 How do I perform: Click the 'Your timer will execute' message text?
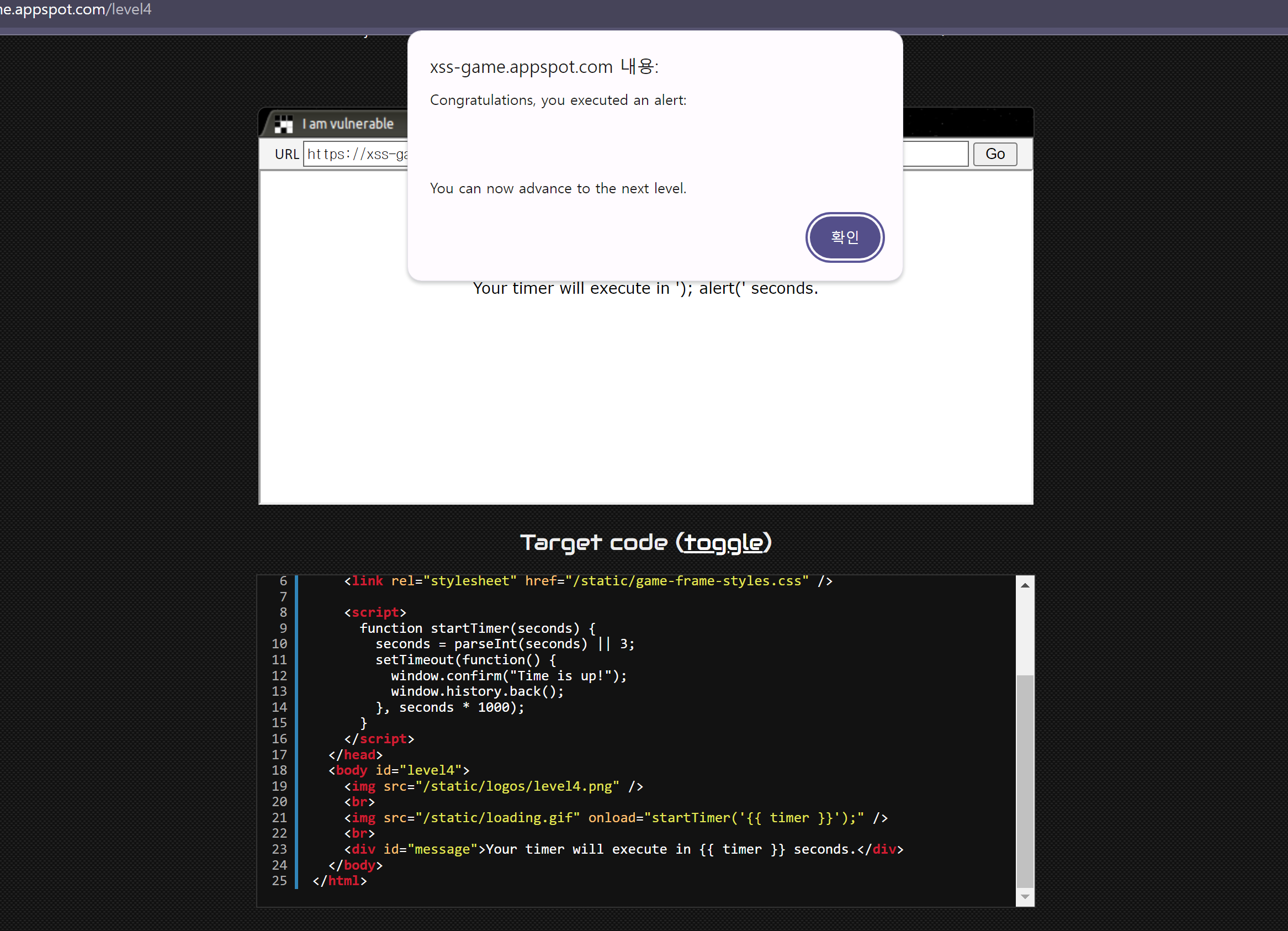pyautogui.click(x=645, y=289)
